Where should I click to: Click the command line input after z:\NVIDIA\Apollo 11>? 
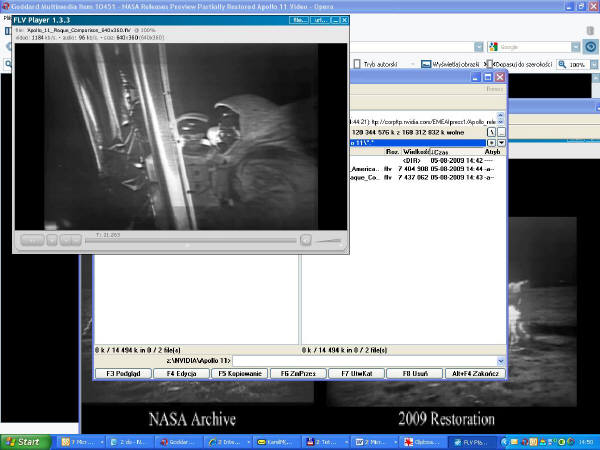[364, 361]
